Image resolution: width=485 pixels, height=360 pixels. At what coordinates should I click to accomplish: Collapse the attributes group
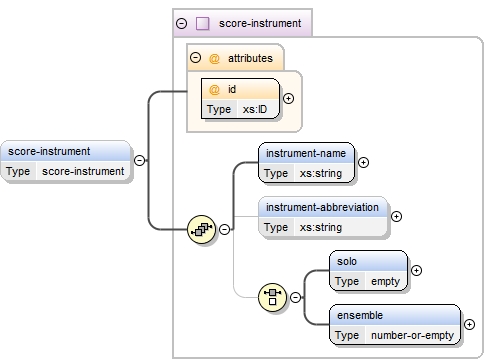click(196, 58)
